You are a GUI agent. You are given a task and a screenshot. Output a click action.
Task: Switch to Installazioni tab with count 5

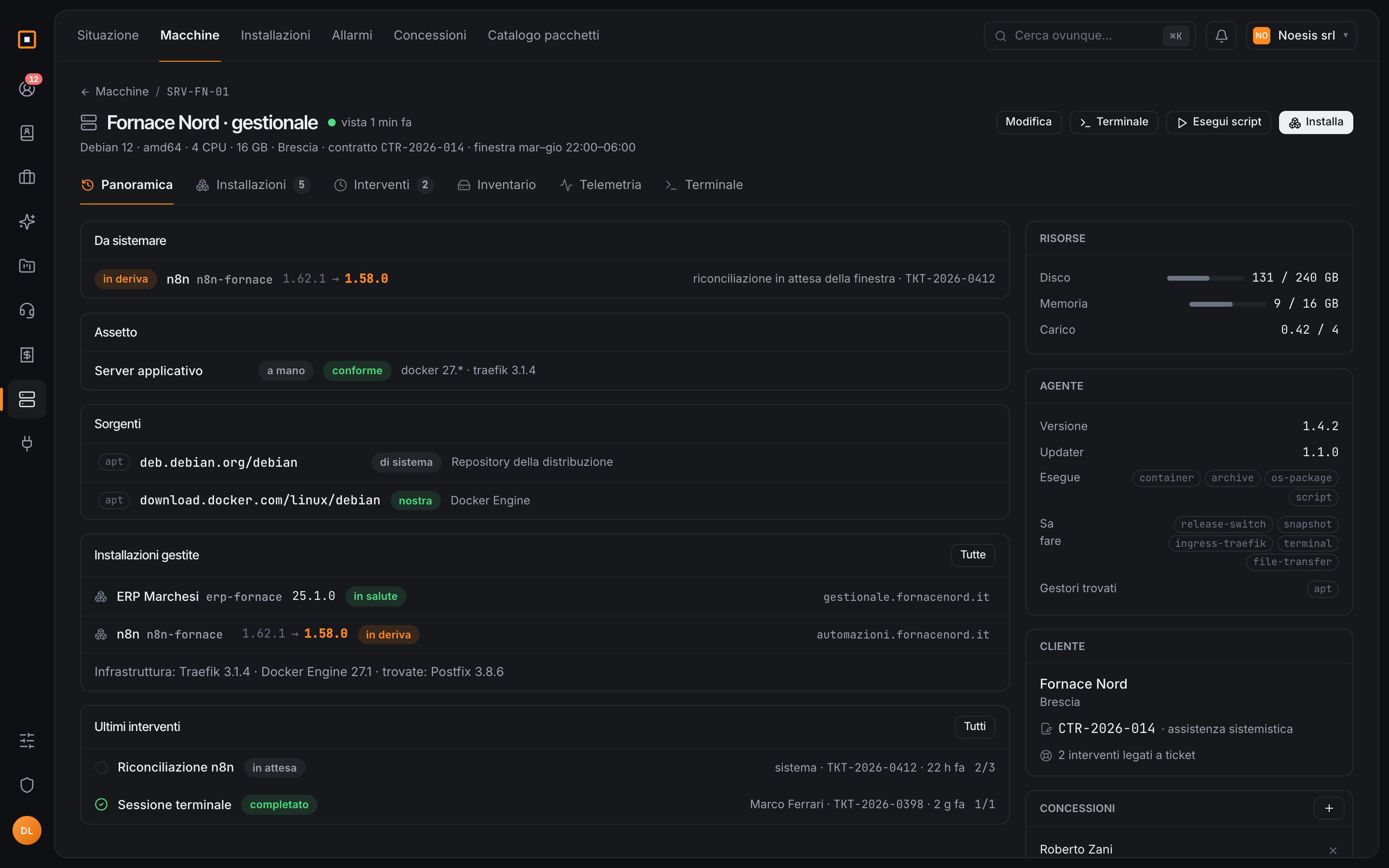[253, 185]
